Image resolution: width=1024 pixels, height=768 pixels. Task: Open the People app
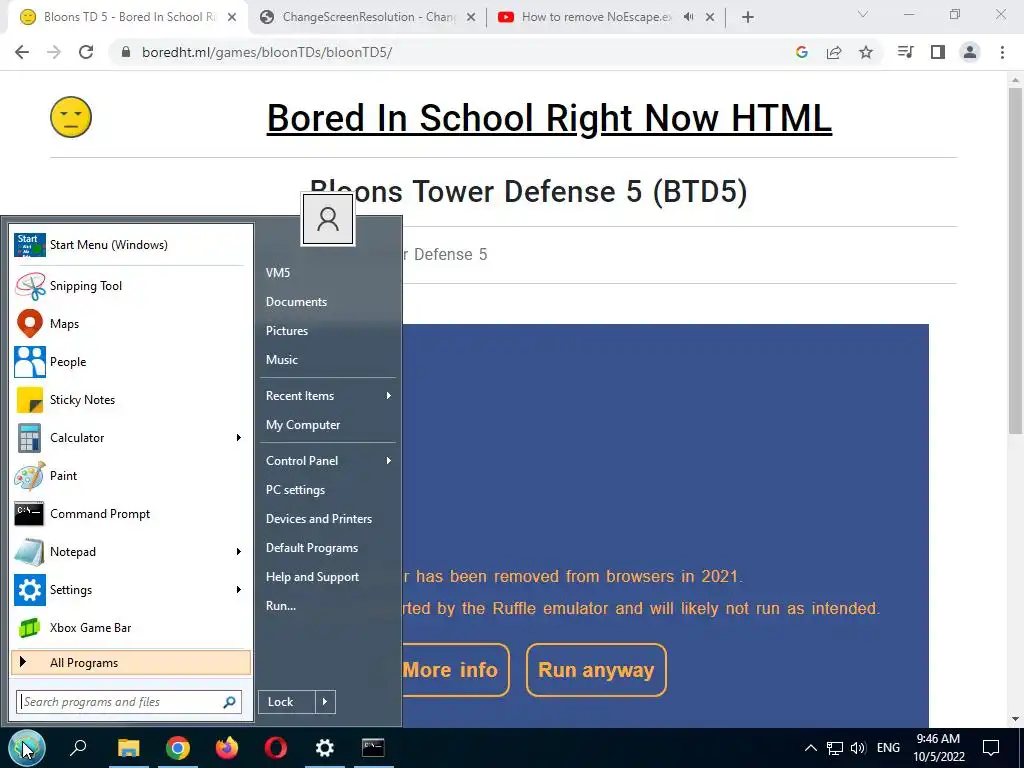(x=131, y=362)
